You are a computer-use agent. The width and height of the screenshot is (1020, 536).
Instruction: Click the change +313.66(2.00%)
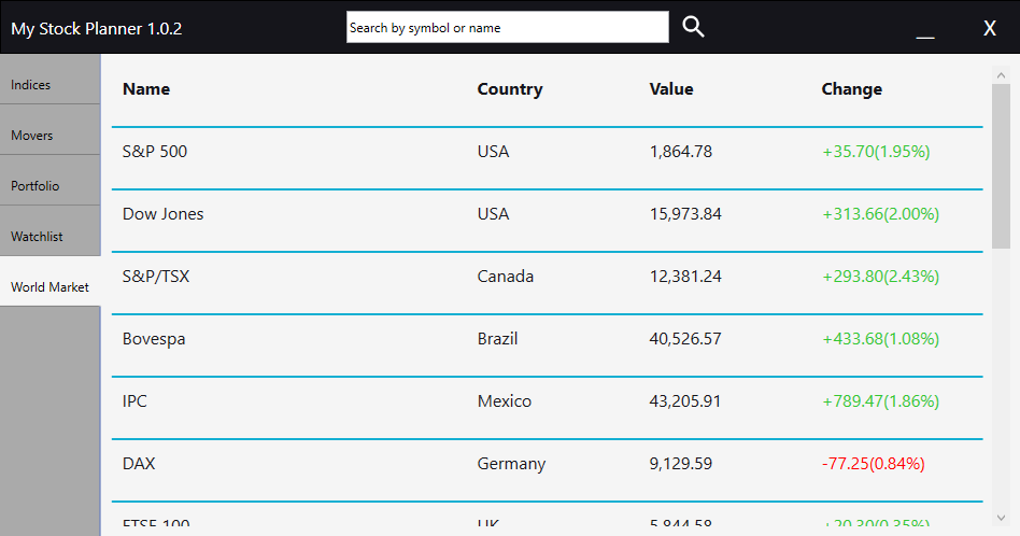tap(881, 214)
